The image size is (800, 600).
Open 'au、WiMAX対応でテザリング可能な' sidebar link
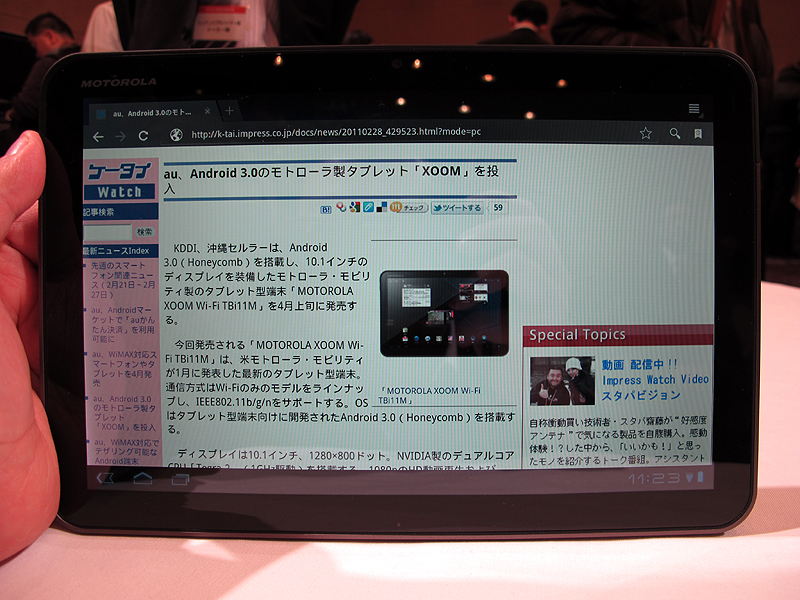pyautogui.click(x=125, y=452)
